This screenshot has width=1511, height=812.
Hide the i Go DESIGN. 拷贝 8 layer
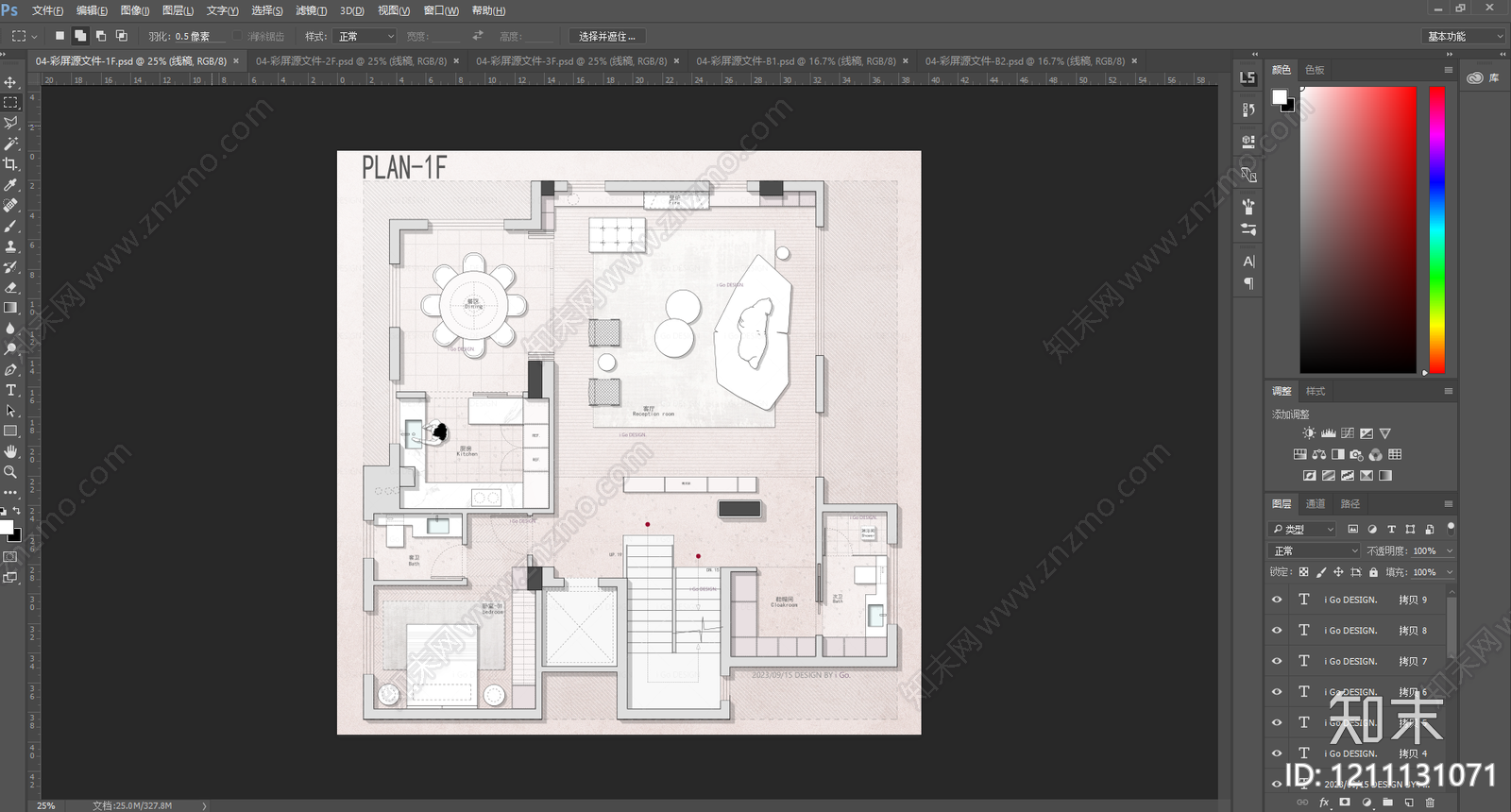point(1277,631)
